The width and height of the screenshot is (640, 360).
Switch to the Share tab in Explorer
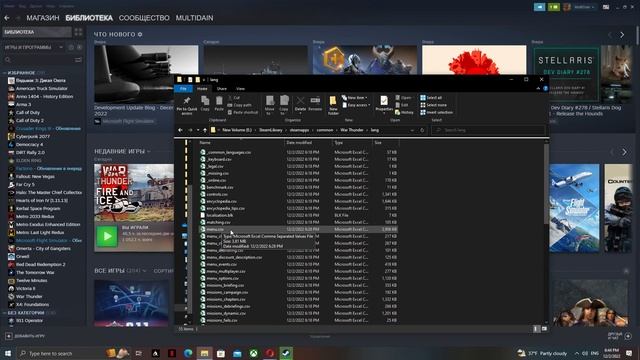click(x=222, y=89)
